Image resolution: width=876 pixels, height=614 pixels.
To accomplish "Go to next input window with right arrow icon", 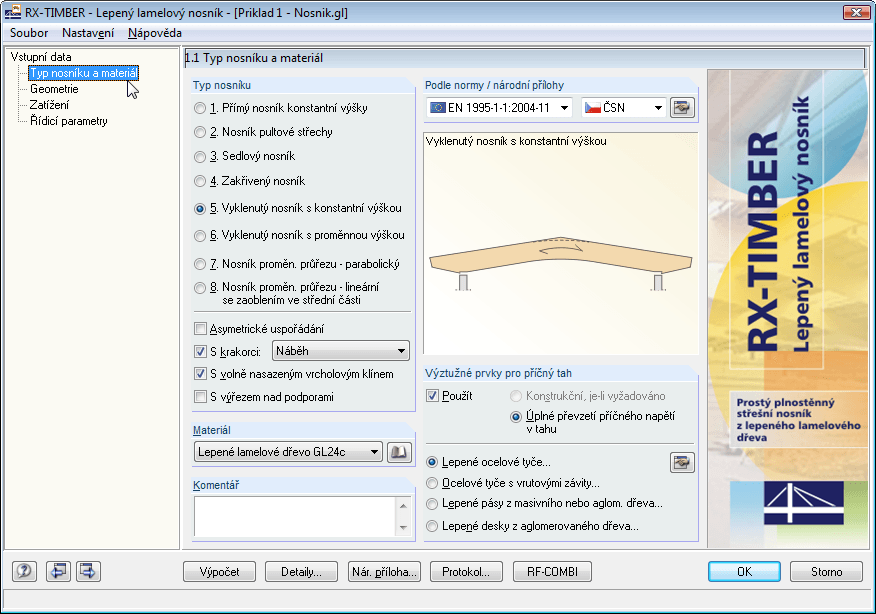I will pos(88,572).
